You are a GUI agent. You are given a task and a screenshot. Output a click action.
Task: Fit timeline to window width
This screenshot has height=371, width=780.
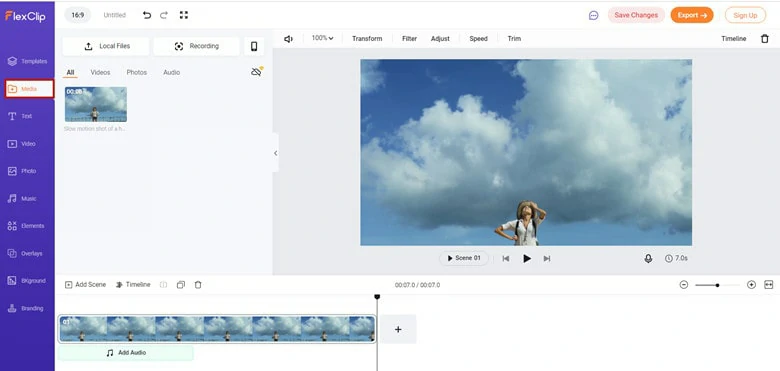[769, 285]
